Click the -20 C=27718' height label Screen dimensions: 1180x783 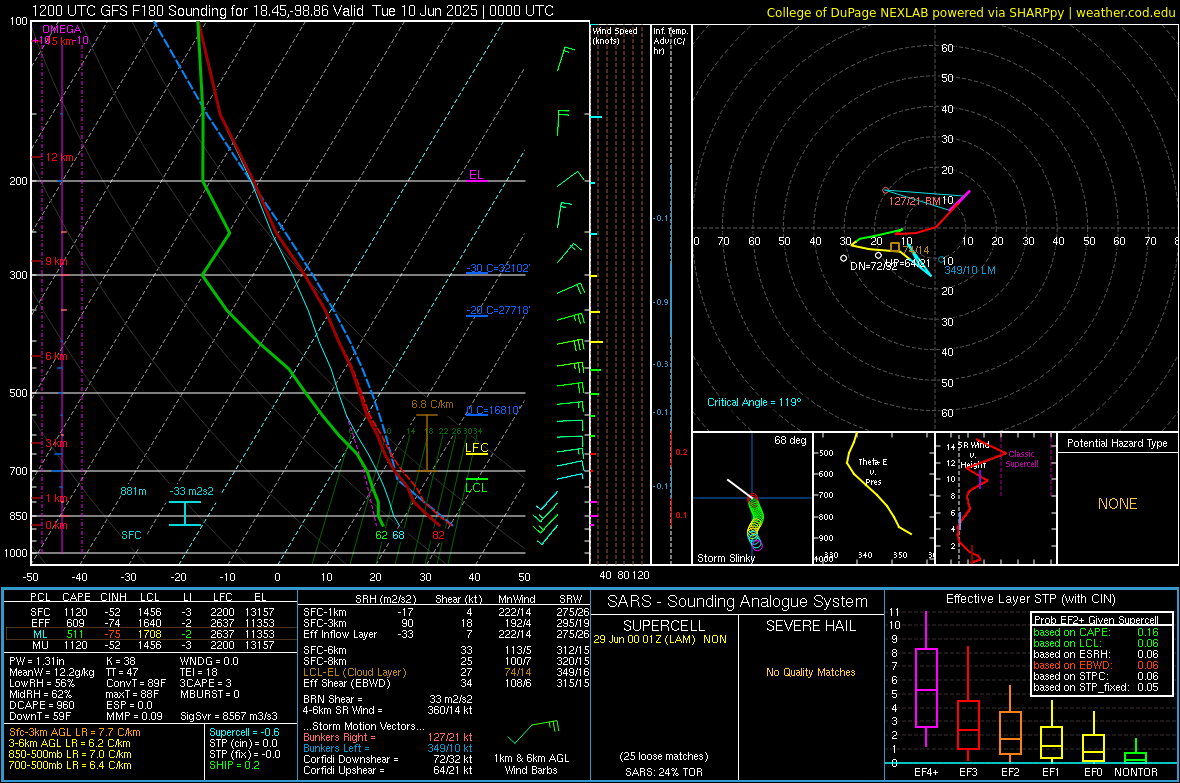tap(498, 310)
